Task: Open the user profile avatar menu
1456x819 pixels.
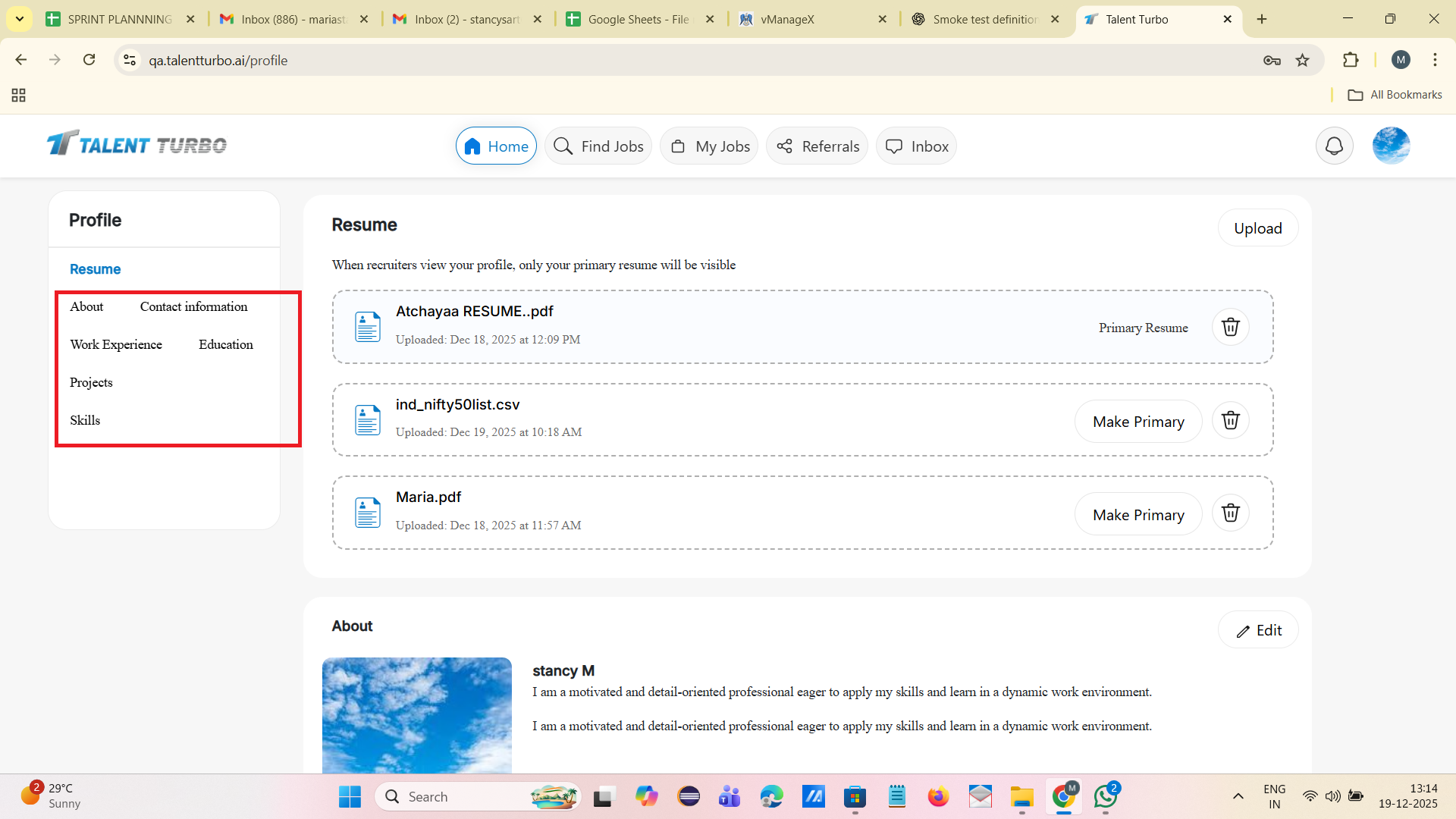Action: [1391, 146]
